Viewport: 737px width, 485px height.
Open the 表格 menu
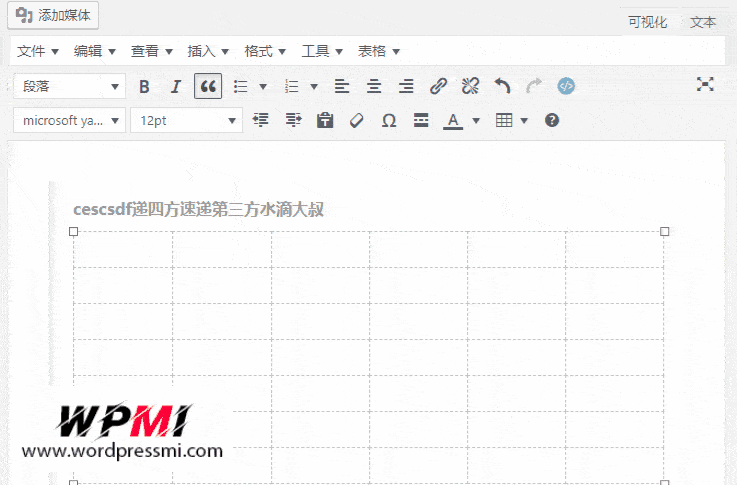tap(379, 51)
